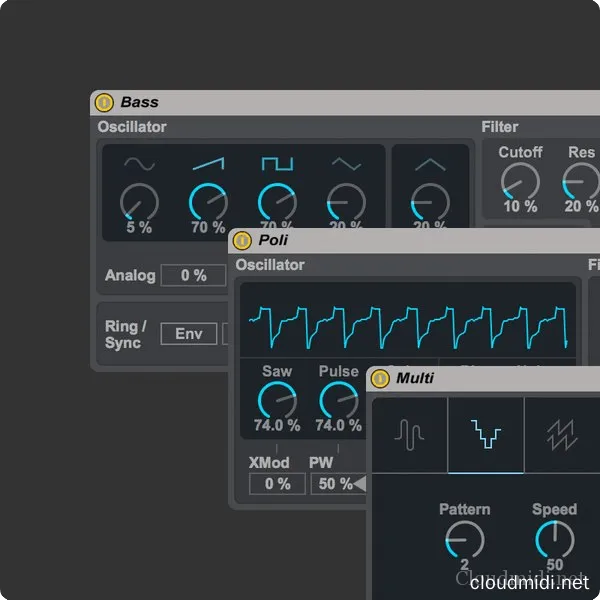
Task: Select the stepped V-shape tab in Multi
Action: (x=486, y=434)
